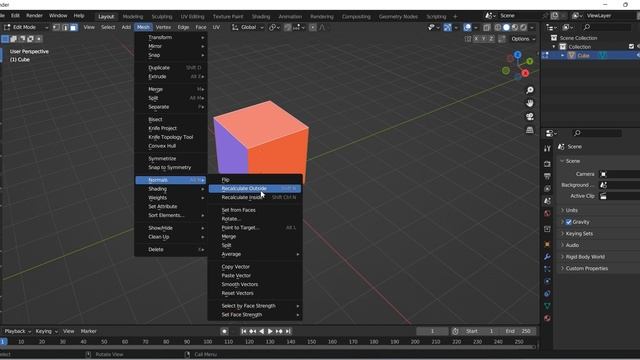Click Set from Faces entry
The height and width of the screenshot is (360, 640).
(x=255, y=210)
